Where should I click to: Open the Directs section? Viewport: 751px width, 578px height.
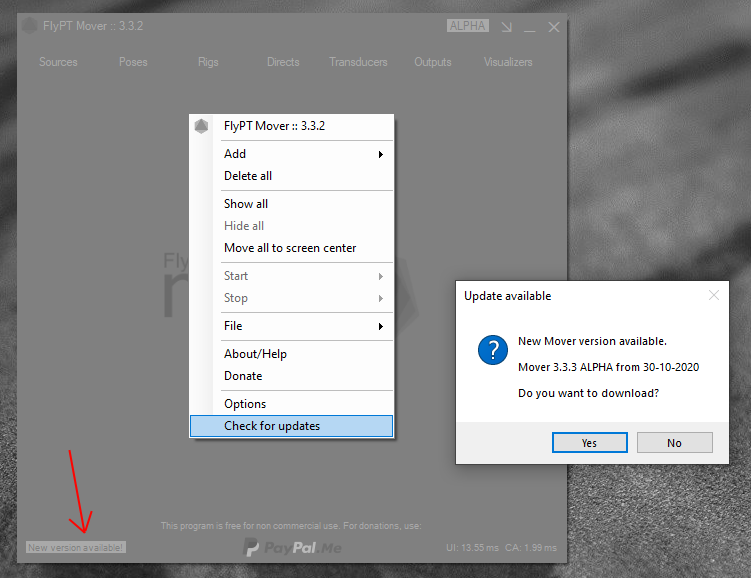283,62
